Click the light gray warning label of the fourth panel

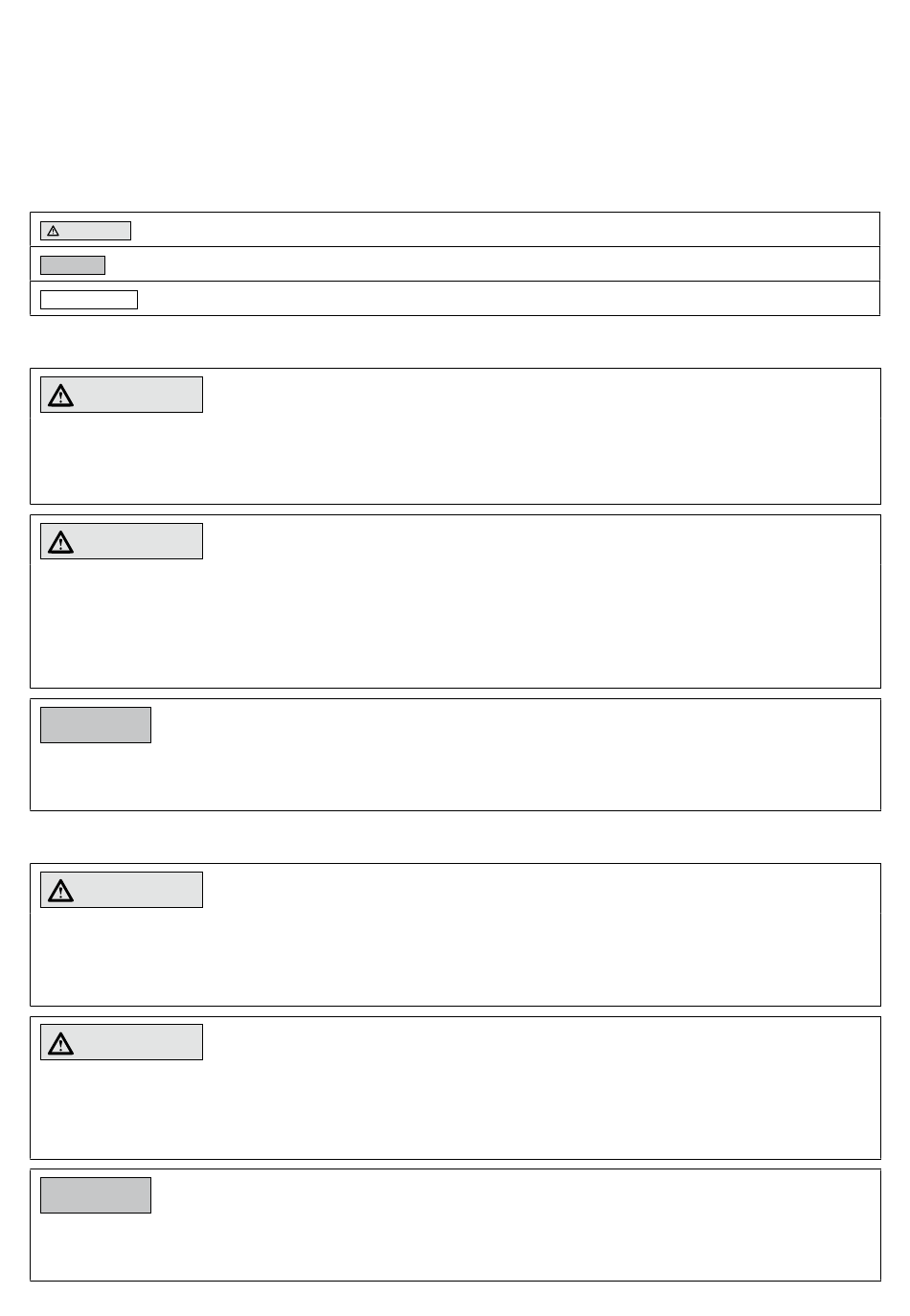click(122, 890)
